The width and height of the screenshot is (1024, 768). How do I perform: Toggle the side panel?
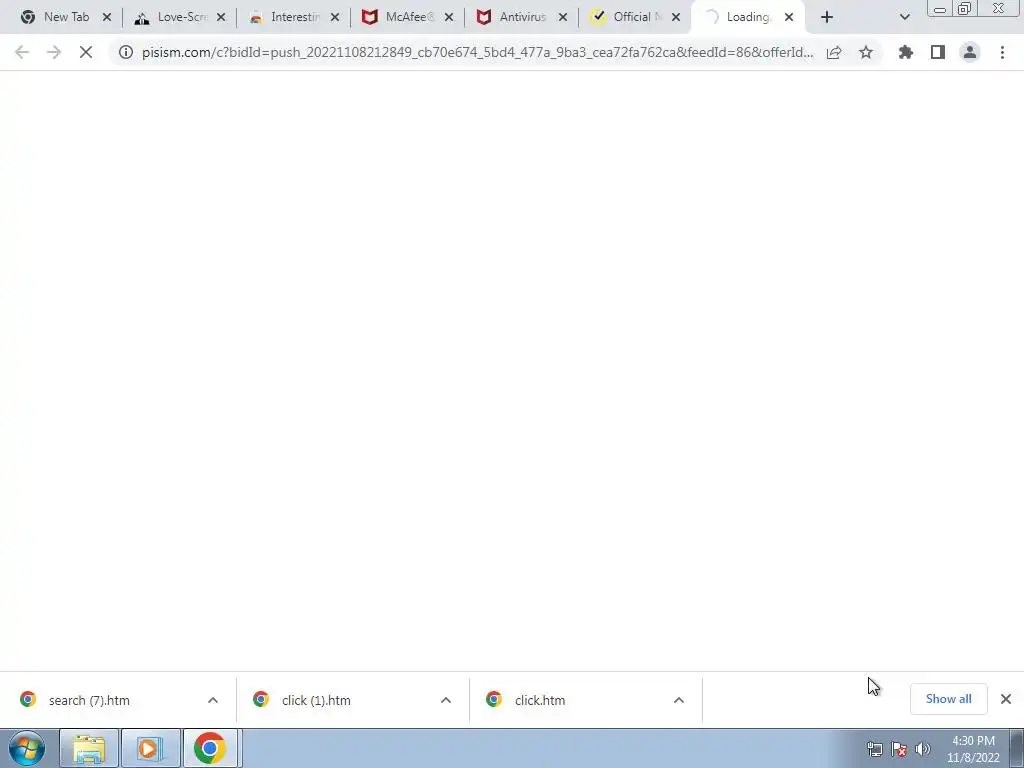click(938, 52)
